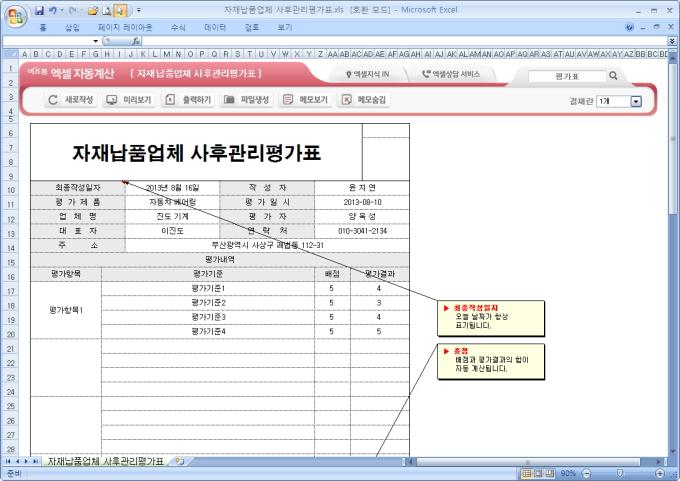Click the magnifier search icon
This screenshot has width=680, height=481.
point(613,75)
